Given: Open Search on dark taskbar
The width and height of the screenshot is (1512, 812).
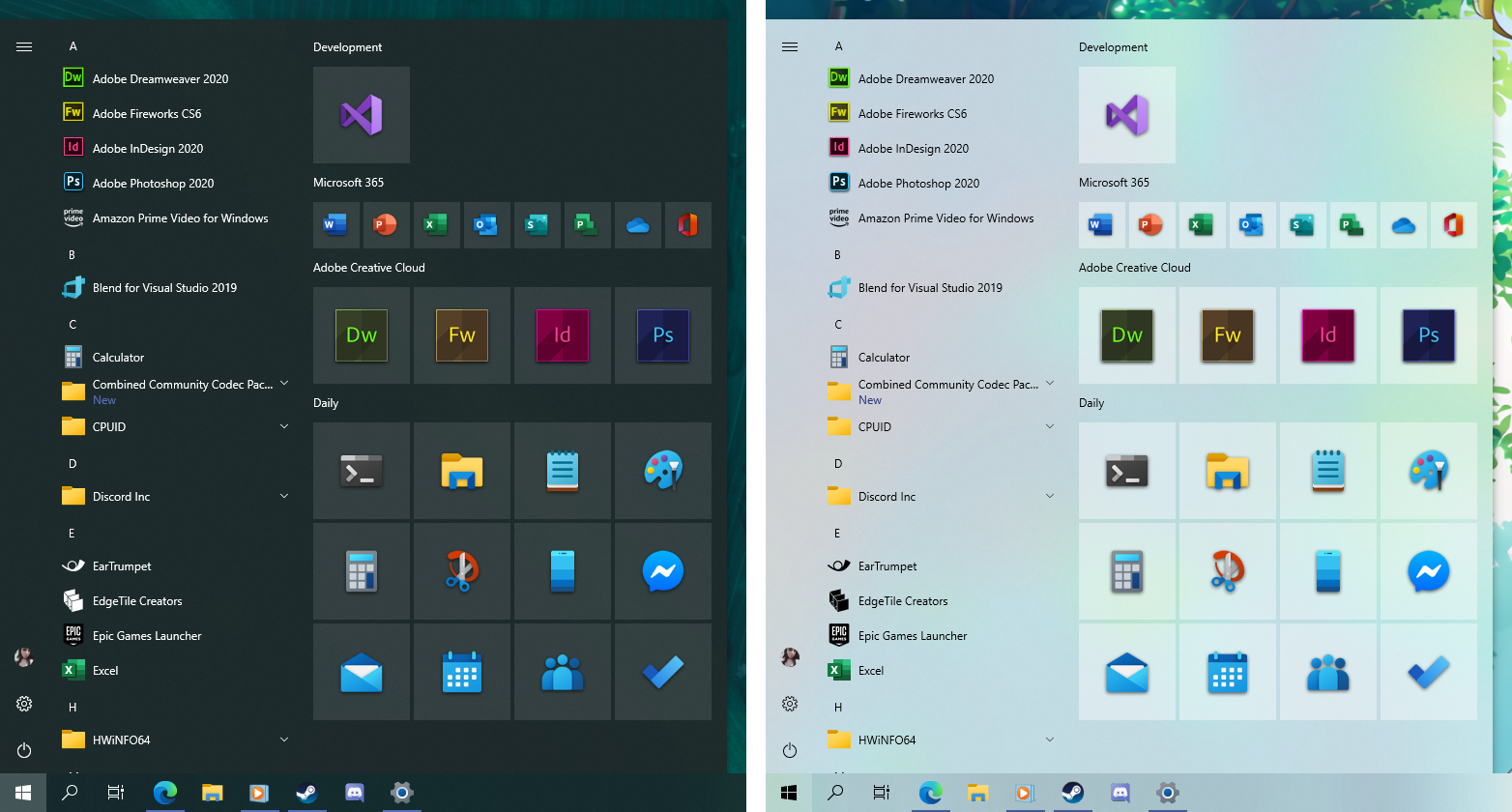Looking at the screenshot, I should click(70, 793).
